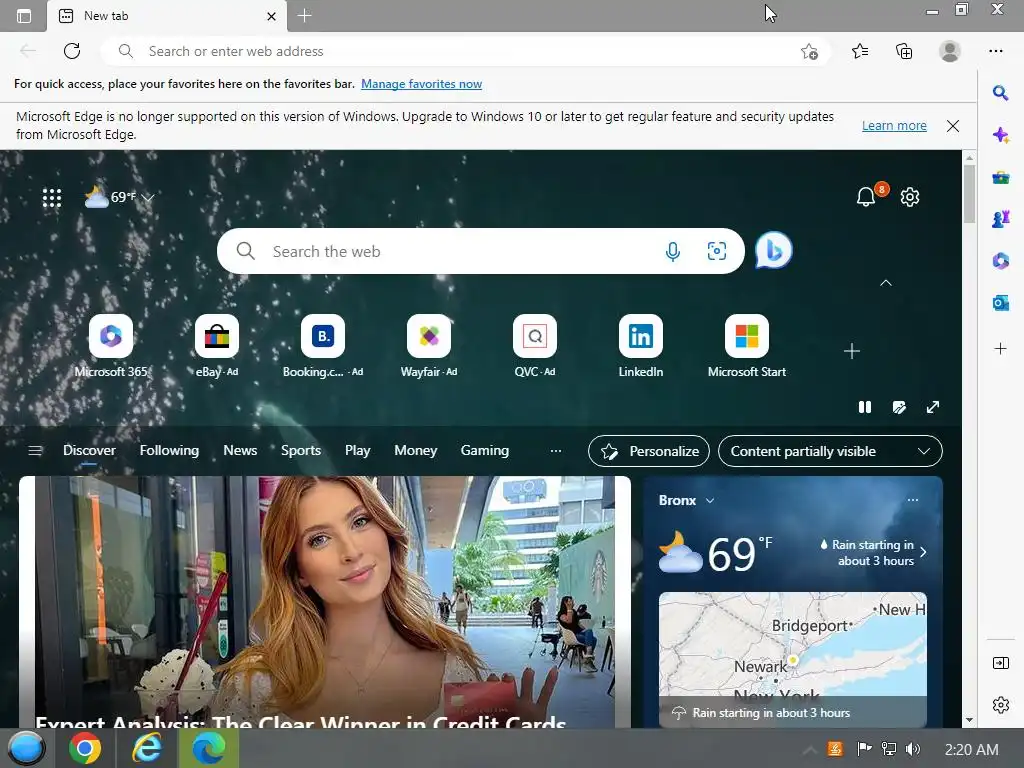This screenshot has width=1024, height=768.
Task: Collapse quick links chevron
Action: tap(886, 283)
